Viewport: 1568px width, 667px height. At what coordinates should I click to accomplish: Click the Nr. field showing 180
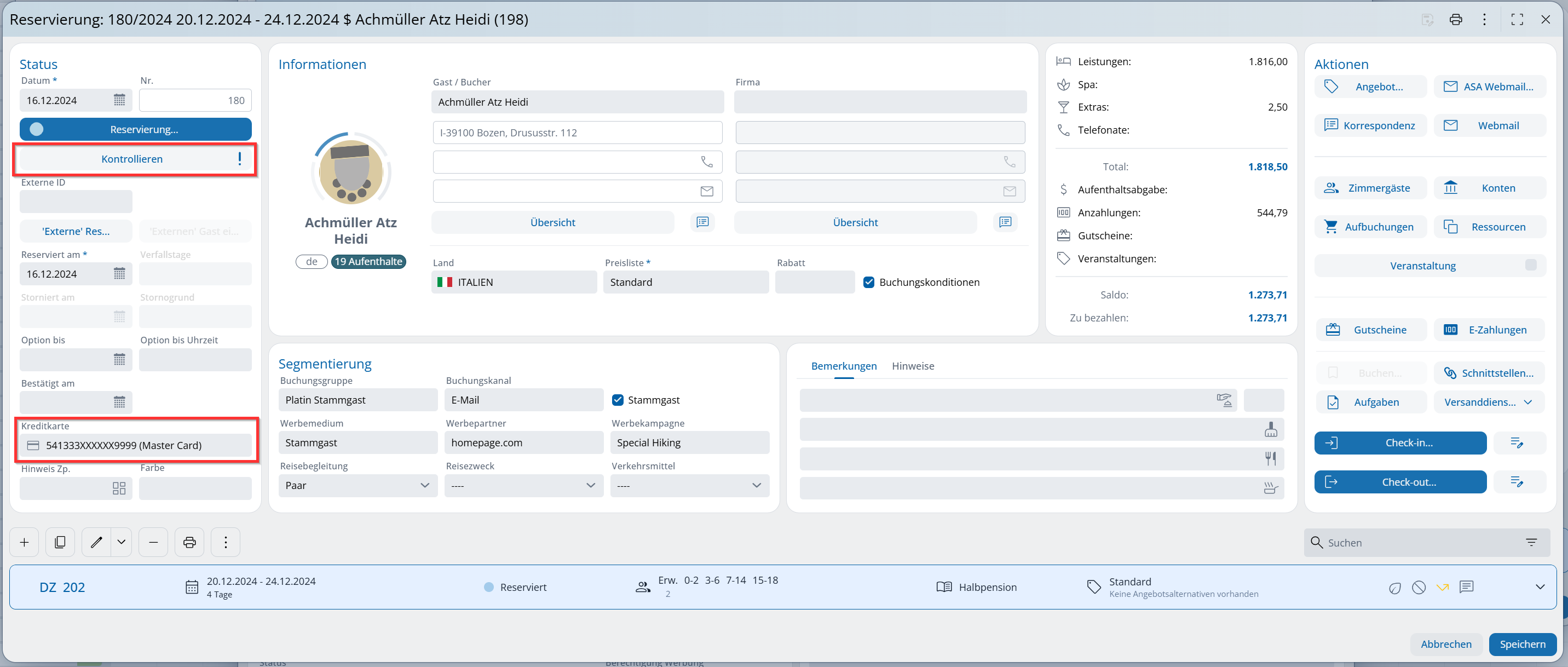pyautogui.click(x=195, y=100)
